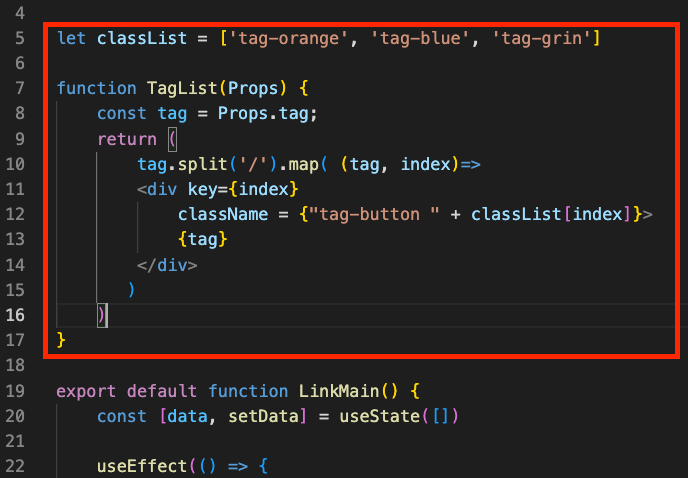Click the map method call on line 10
This screenshot has height=478, width=688.
tap(303, 164)
